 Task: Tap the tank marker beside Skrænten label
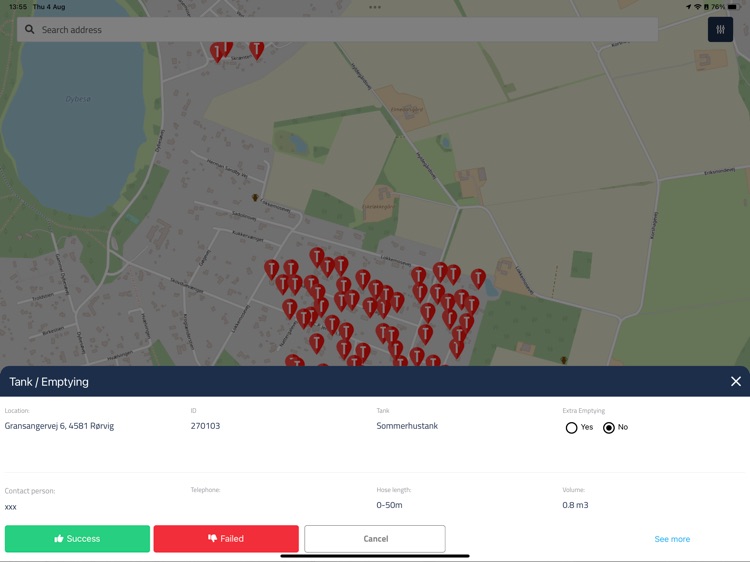(256, 50)
